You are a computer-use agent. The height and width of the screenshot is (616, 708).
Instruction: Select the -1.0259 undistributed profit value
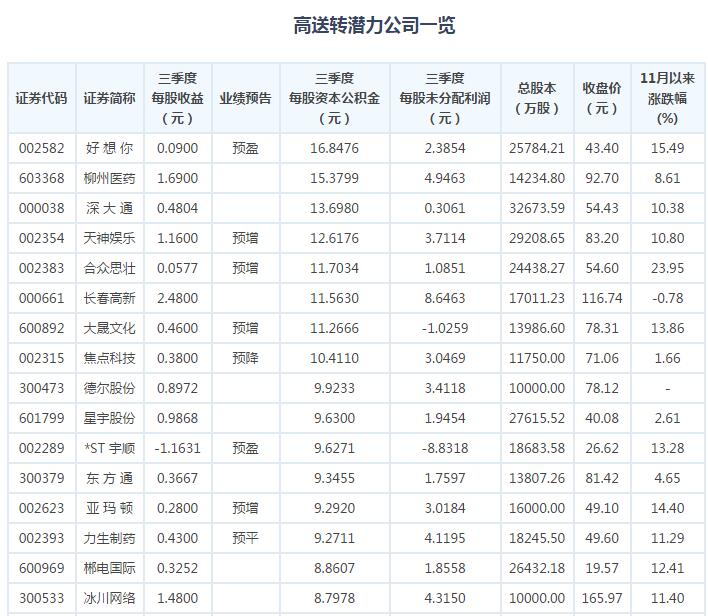click(x=445, y=328)
